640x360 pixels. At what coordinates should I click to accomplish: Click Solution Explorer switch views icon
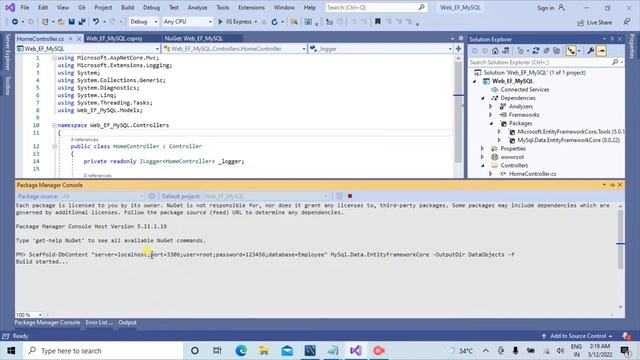coord(505,51)
